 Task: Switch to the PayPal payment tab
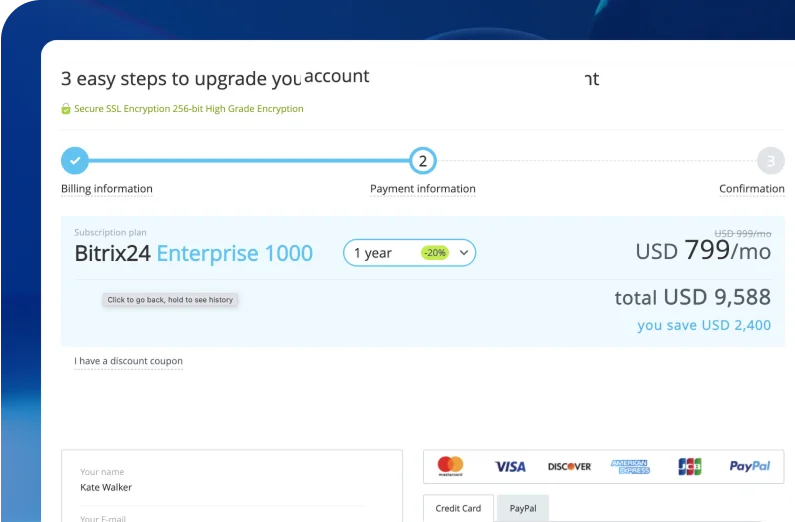click(x=523, y=508)
